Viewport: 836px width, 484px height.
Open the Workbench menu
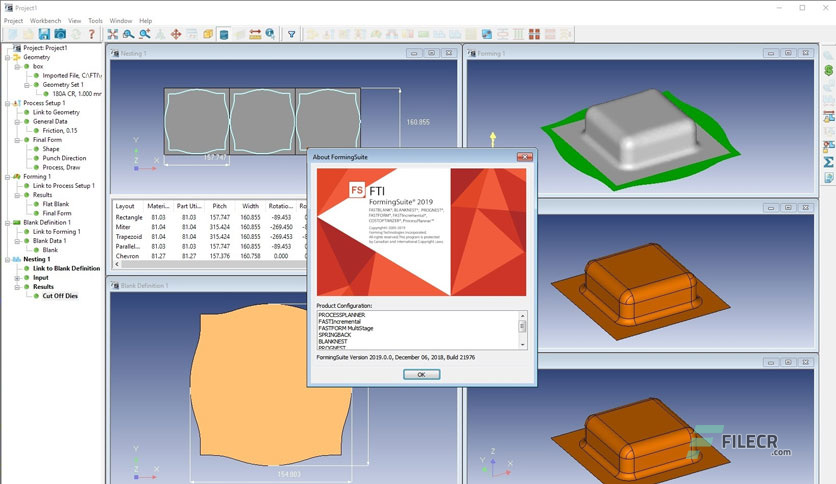(x=45, y=21)
